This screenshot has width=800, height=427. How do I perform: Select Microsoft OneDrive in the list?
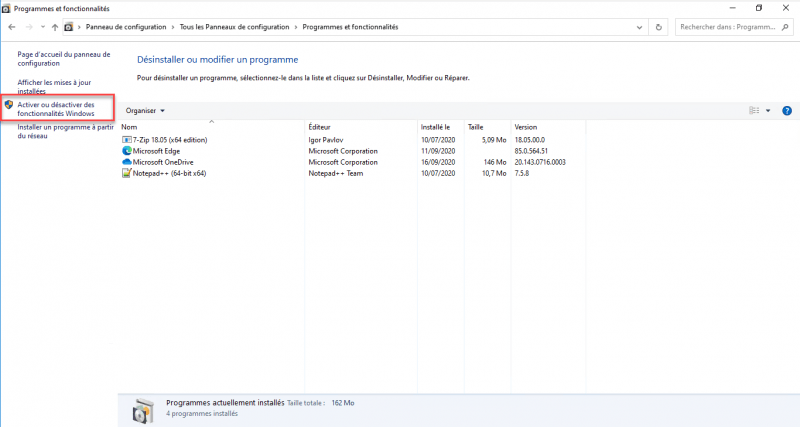(353, 162)
